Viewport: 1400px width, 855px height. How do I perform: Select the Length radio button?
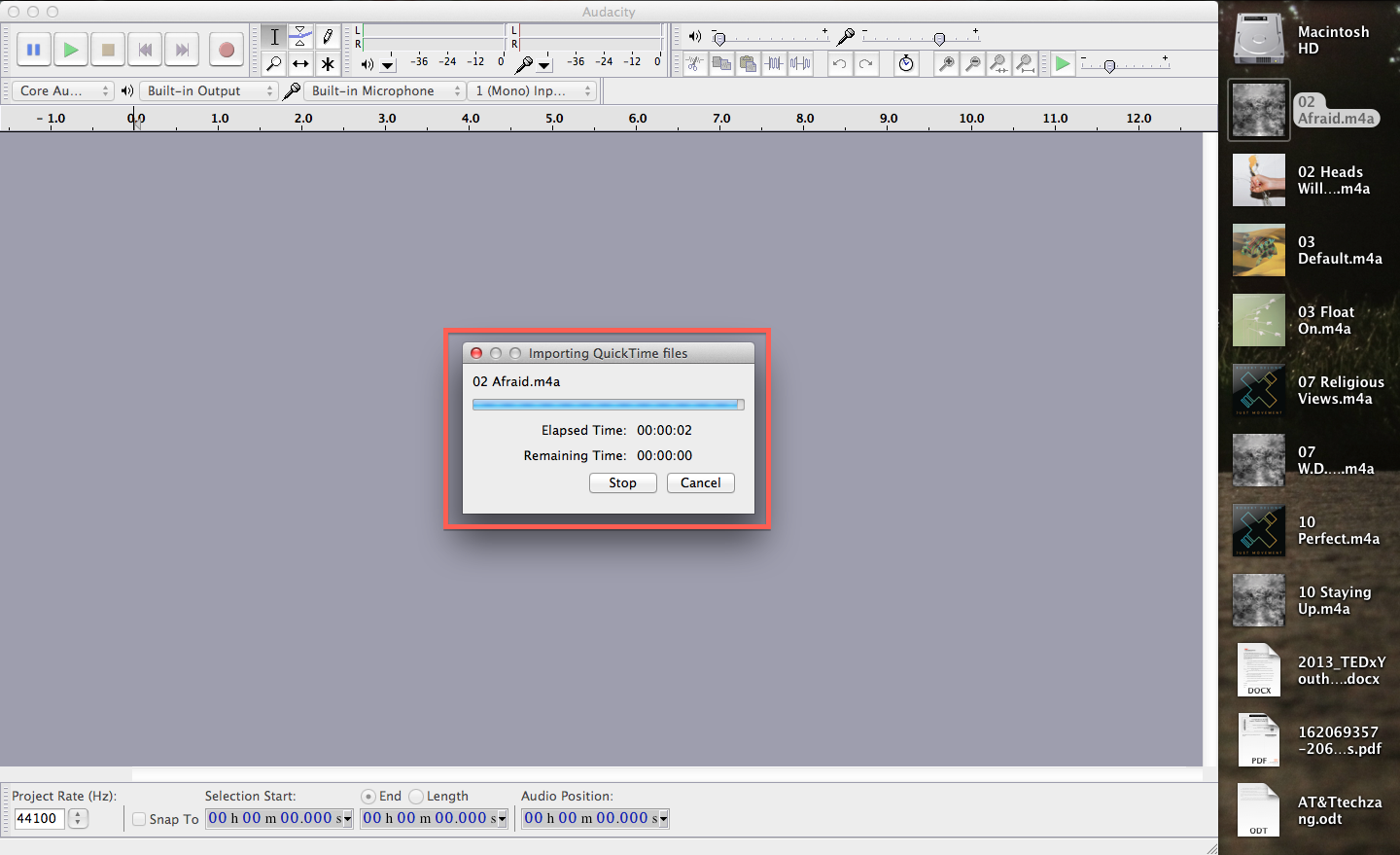pyautogui.click(x=416, y=797)
